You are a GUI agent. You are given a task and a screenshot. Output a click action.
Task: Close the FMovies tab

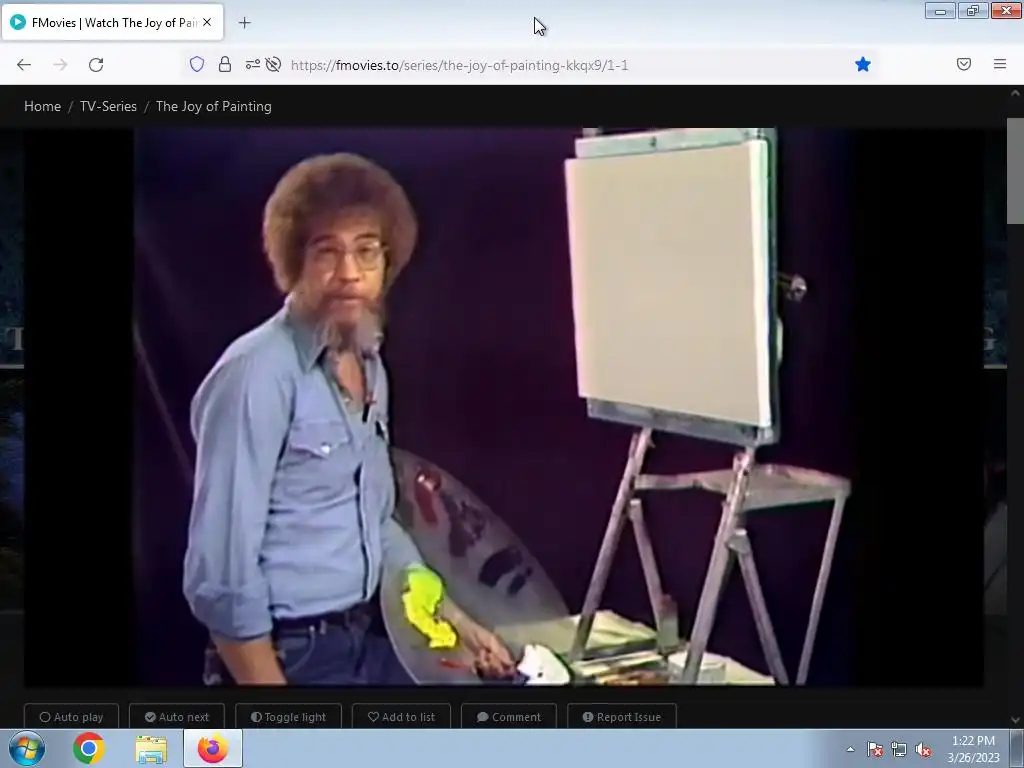(x=207, y=22)
